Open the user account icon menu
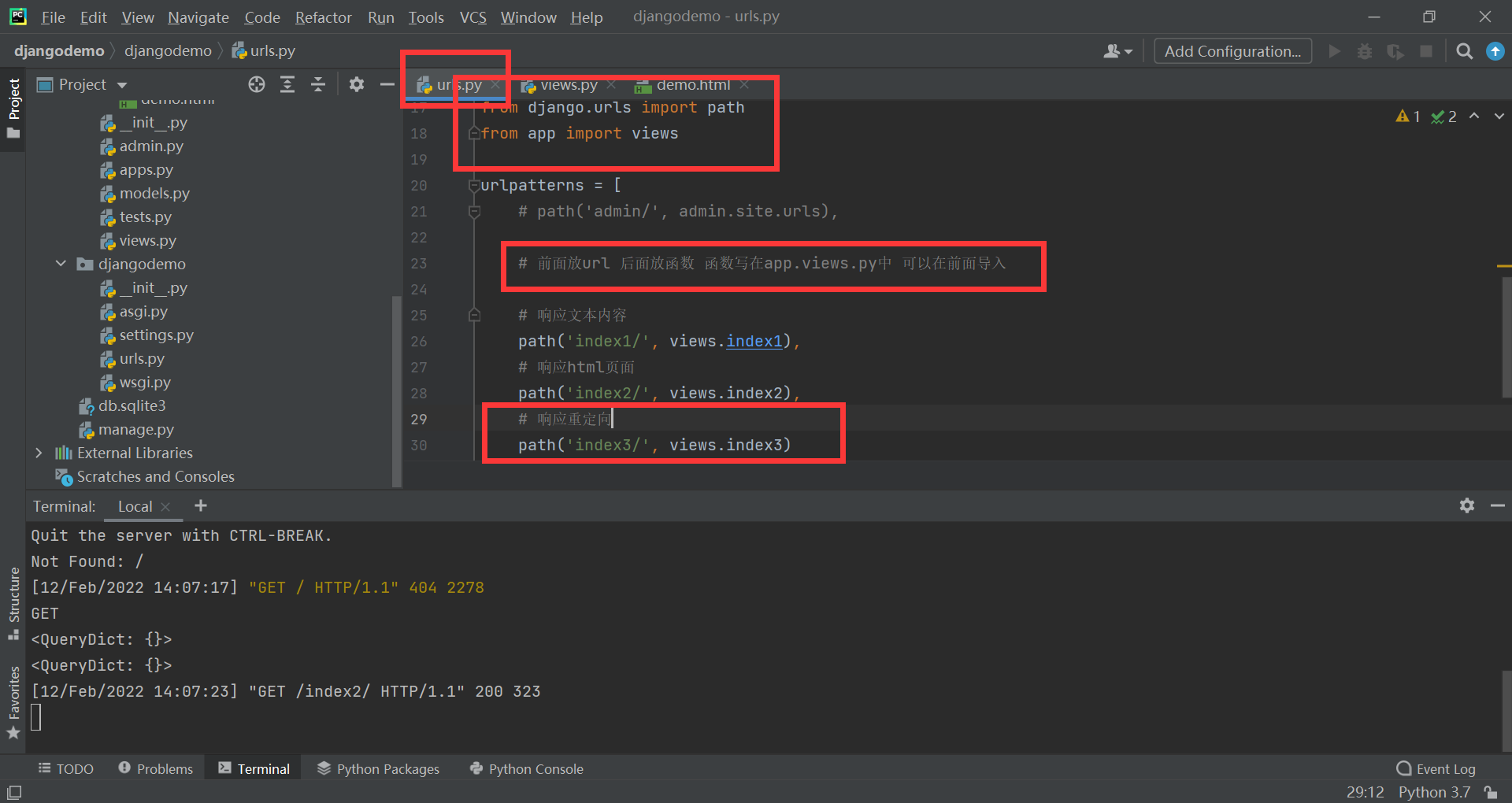This screenshot has height=803, width=1512. point(1117,51)
